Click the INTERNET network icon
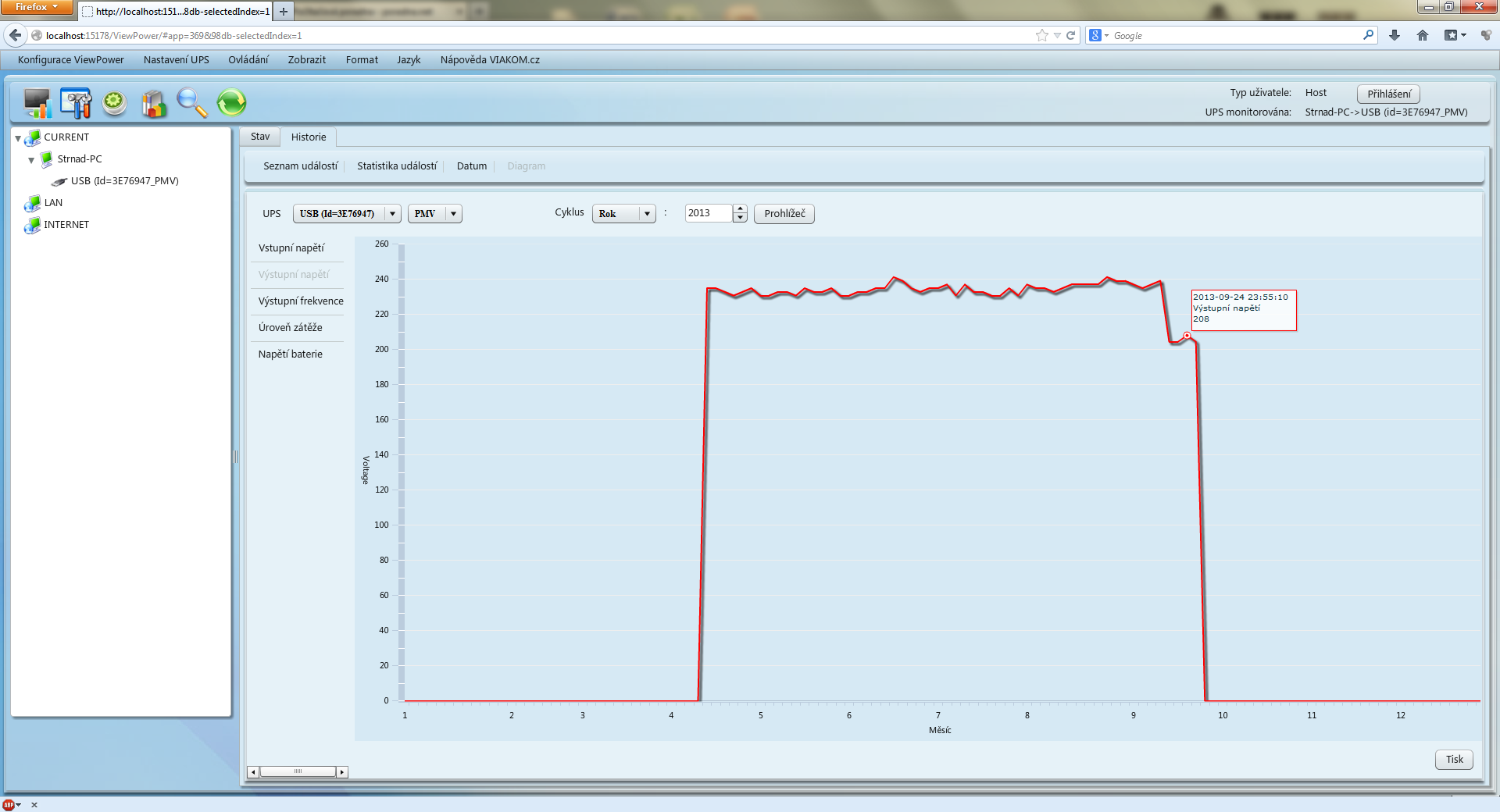Screen dimensions: 1500x812 click(x=33, y=225)
